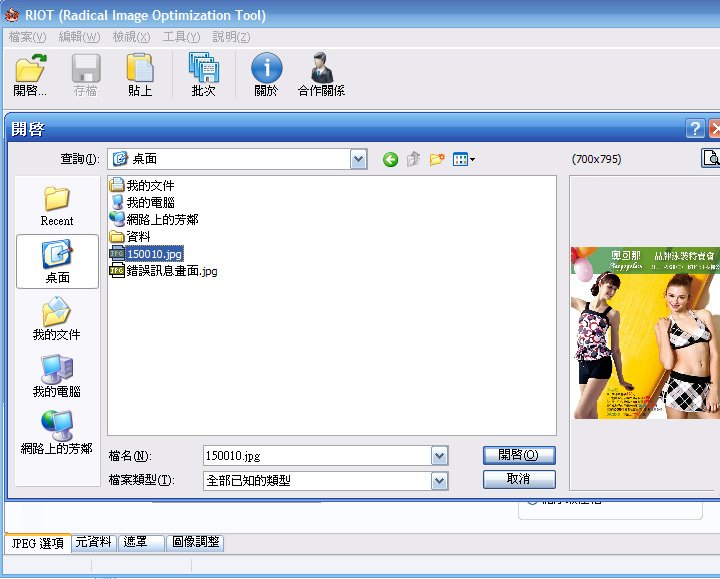Select Recent in the places sidebar
The image size is (720, 579).
click(57, 207)
